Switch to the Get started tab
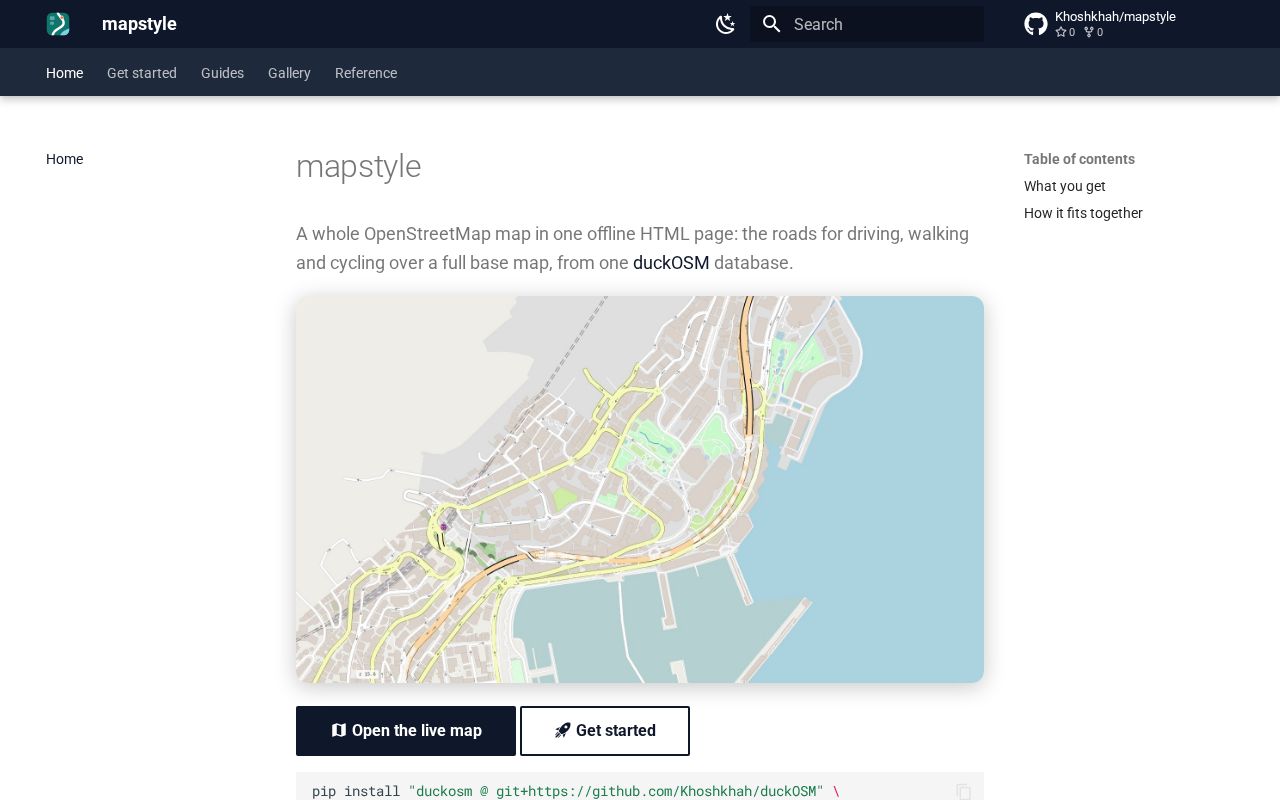1280x800 pixels. click(142, 73)
